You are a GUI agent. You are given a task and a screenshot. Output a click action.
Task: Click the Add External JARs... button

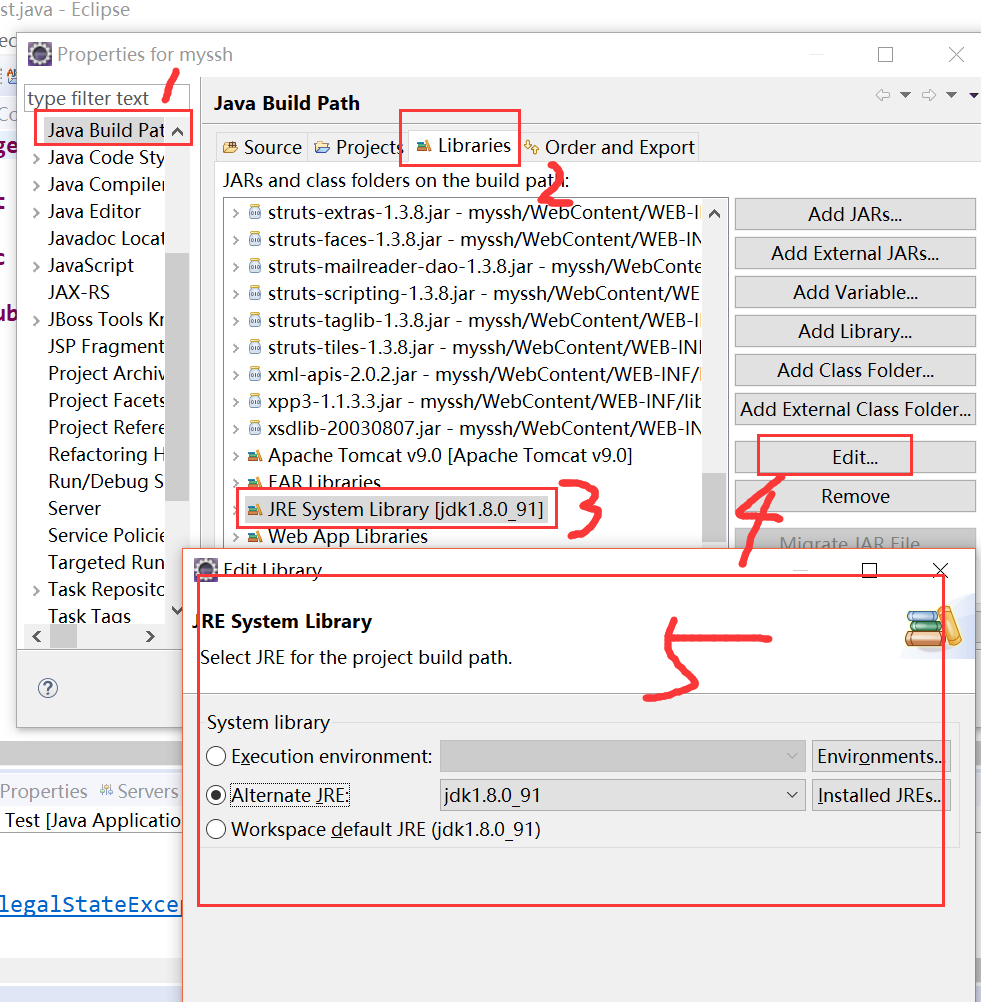[x=855, y=253]
